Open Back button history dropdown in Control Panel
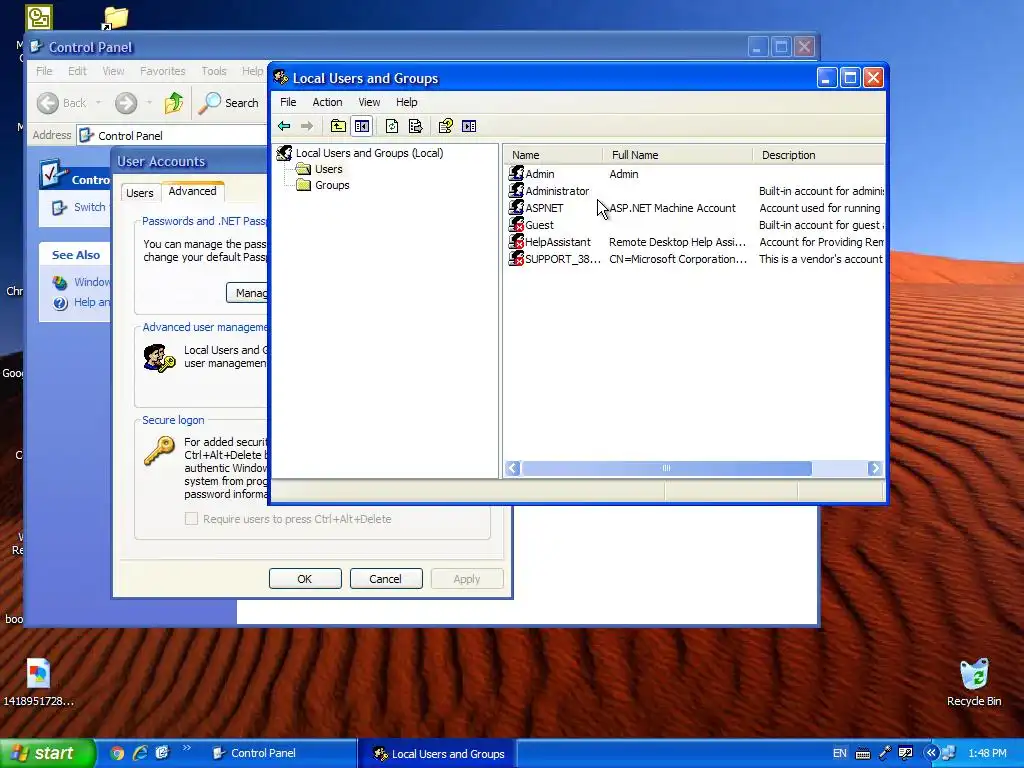1024x768 pixels. pyautogui.click(x=99, y=103)
